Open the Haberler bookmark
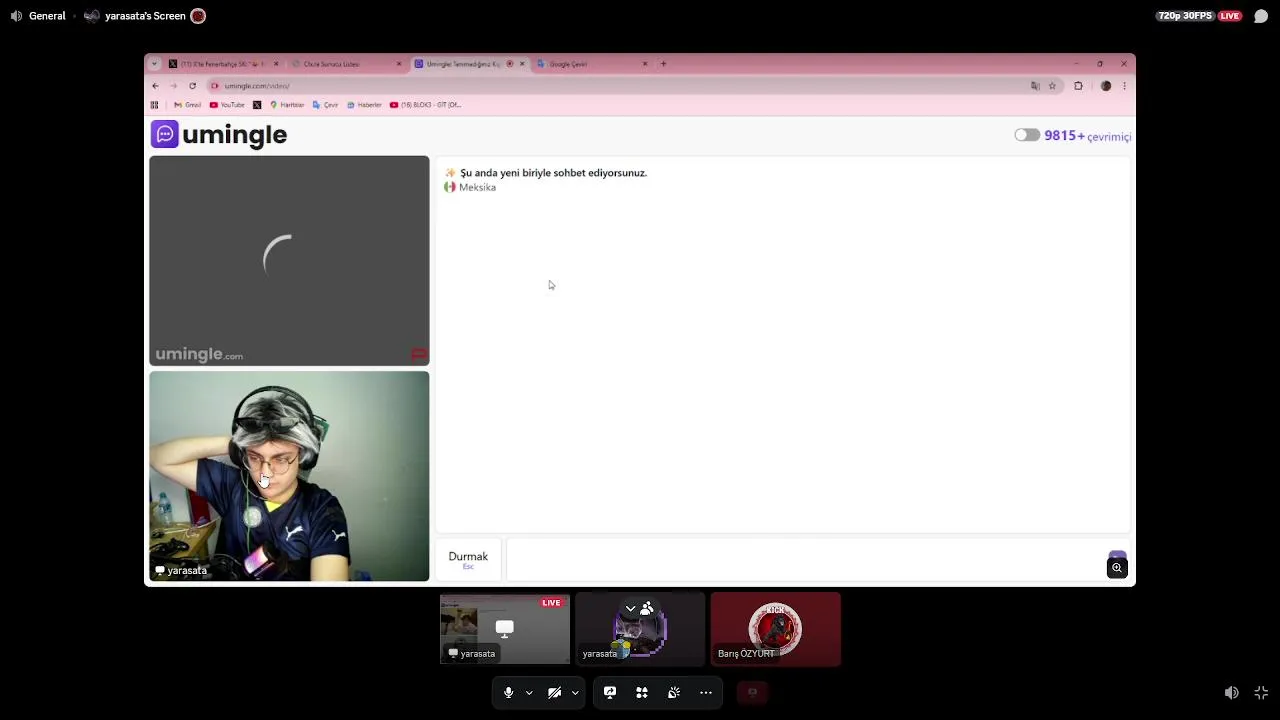The height and width of the screenshot is (720, 1280). 364,105
